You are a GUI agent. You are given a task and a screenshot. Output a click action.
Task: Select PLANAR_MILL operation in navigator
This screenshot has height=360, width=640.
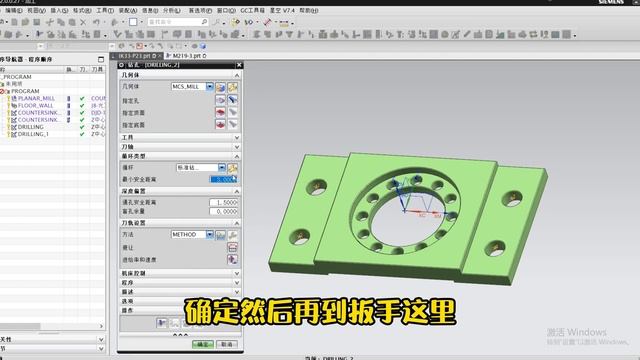[36, 98]
